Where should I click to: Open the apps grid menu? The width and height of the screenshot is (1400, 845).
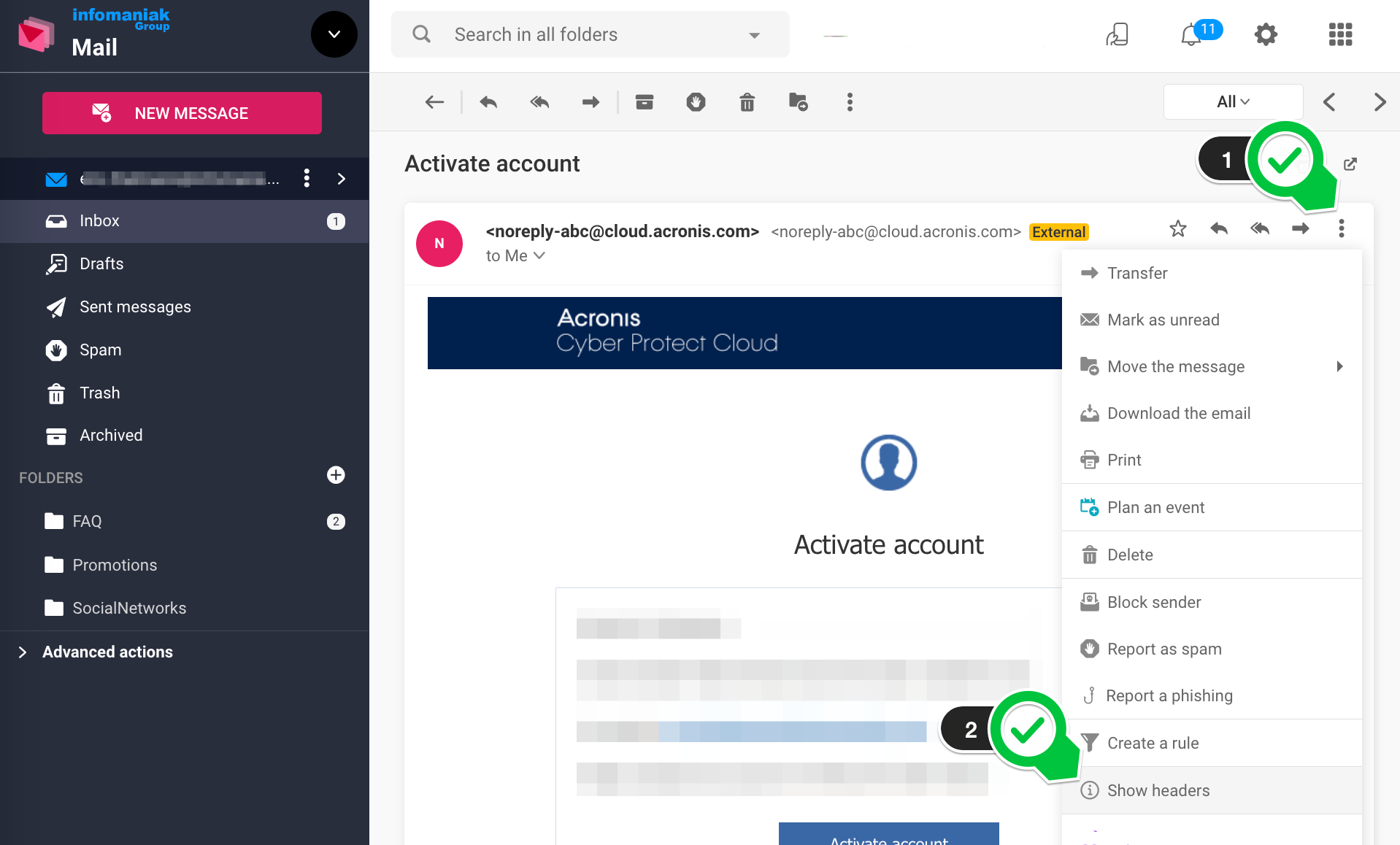click(x=1340, y=34)
